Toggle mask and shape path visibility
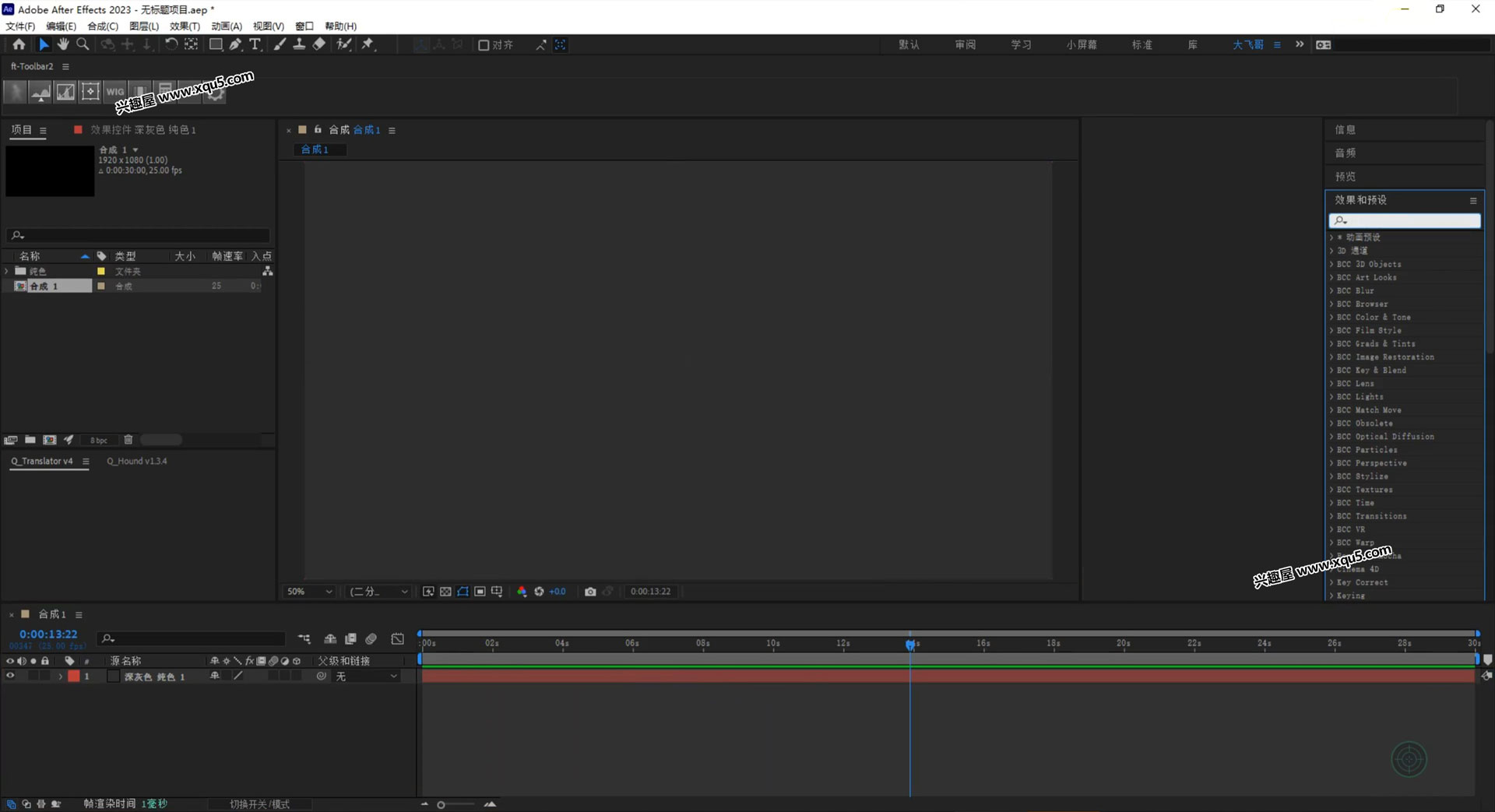The height and width of the screenshot is (812, 1495). click(x=463, y=592)
